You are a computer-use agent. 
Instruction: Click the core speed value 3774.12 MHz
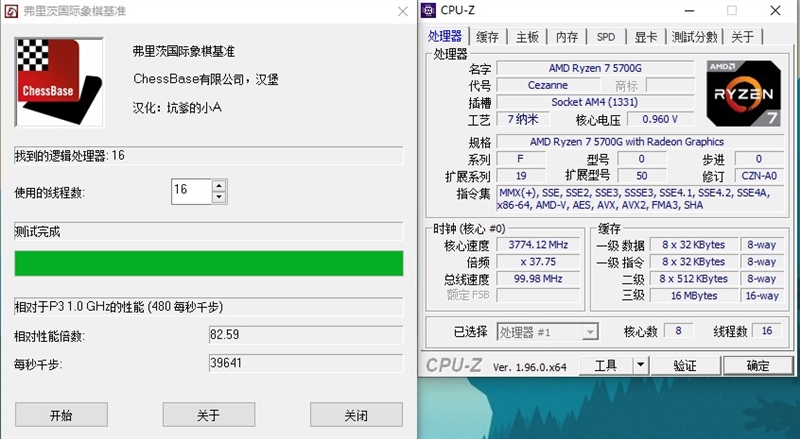(538, 245)
